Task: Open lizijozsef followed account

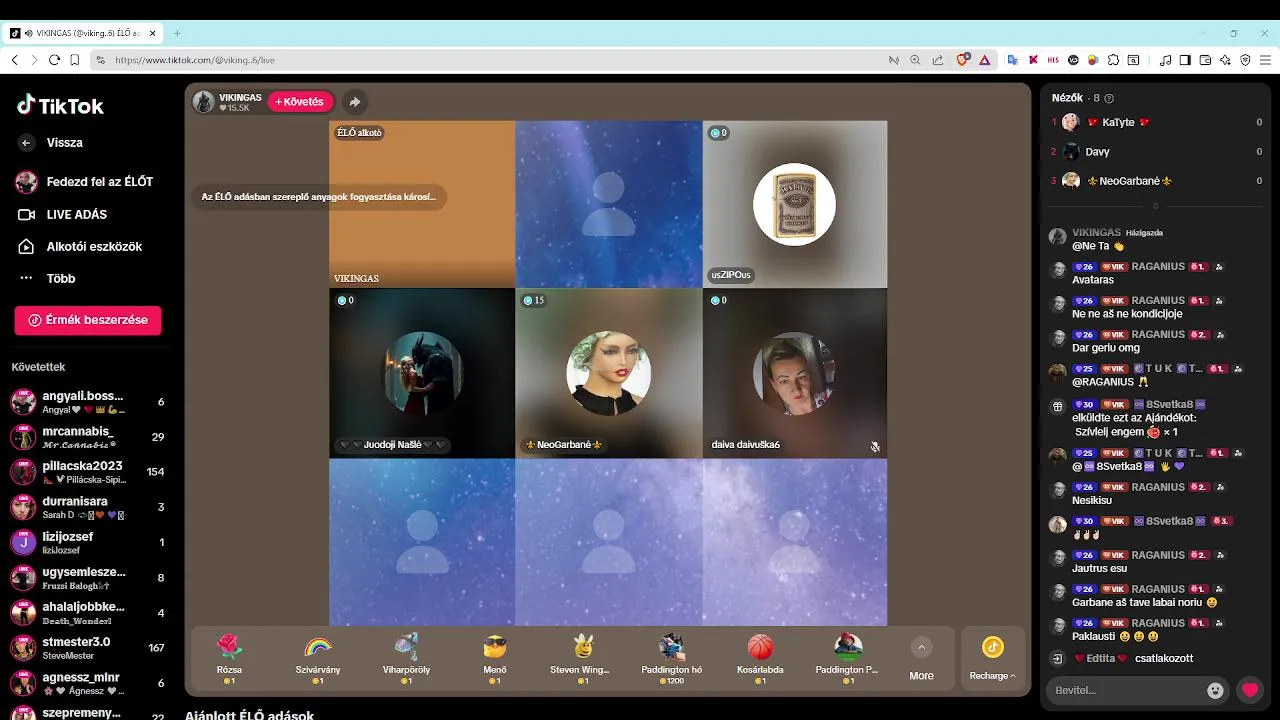Action: (x=88, y=542)
